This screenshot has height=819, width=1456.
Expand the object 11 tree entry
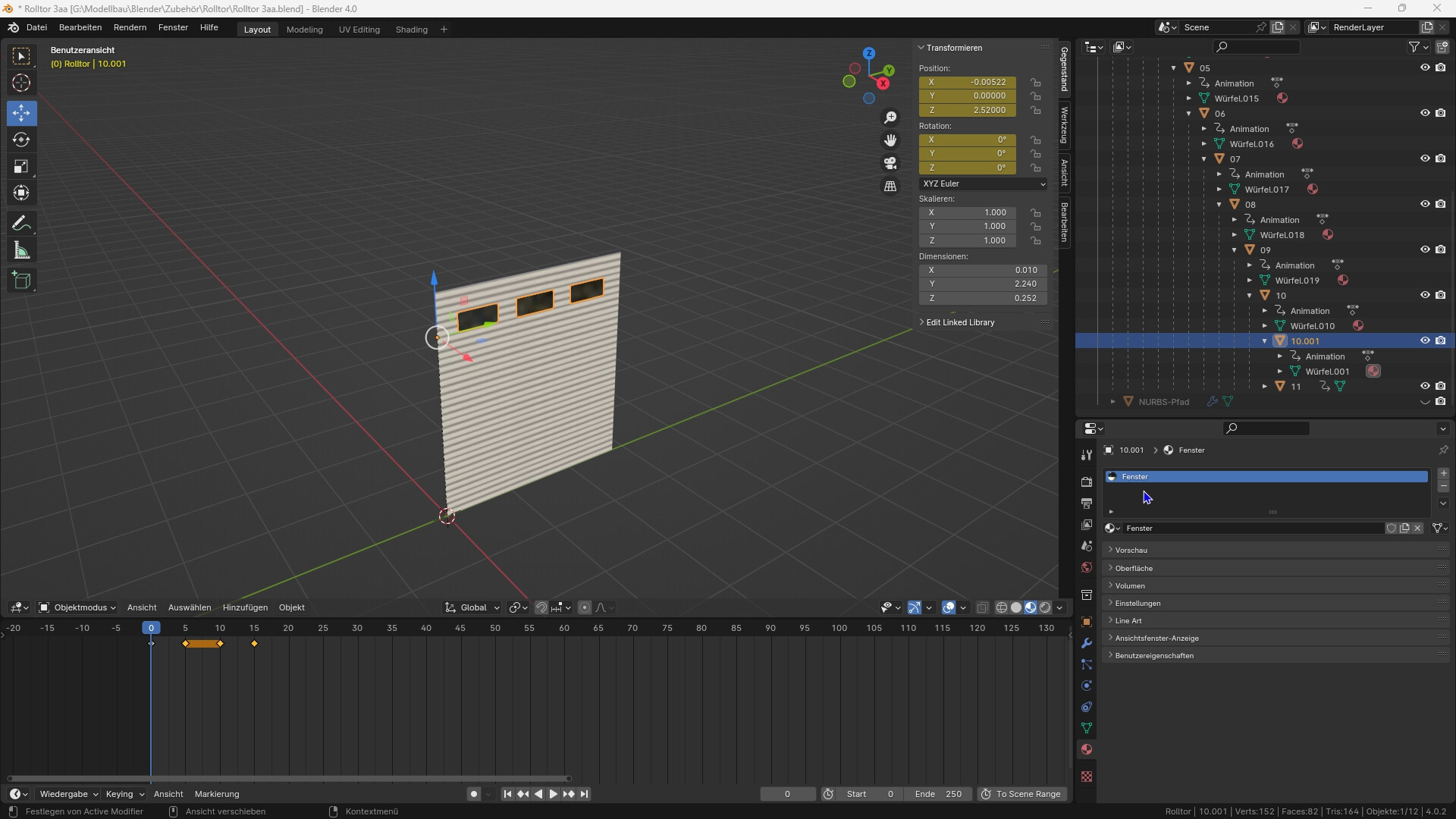click(x=1265, y=387)
